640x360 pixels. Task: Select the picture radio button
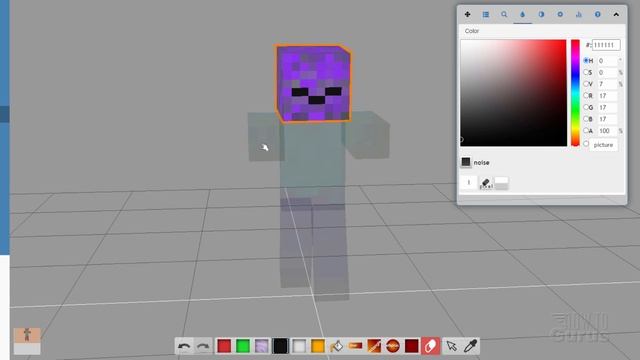586,144
